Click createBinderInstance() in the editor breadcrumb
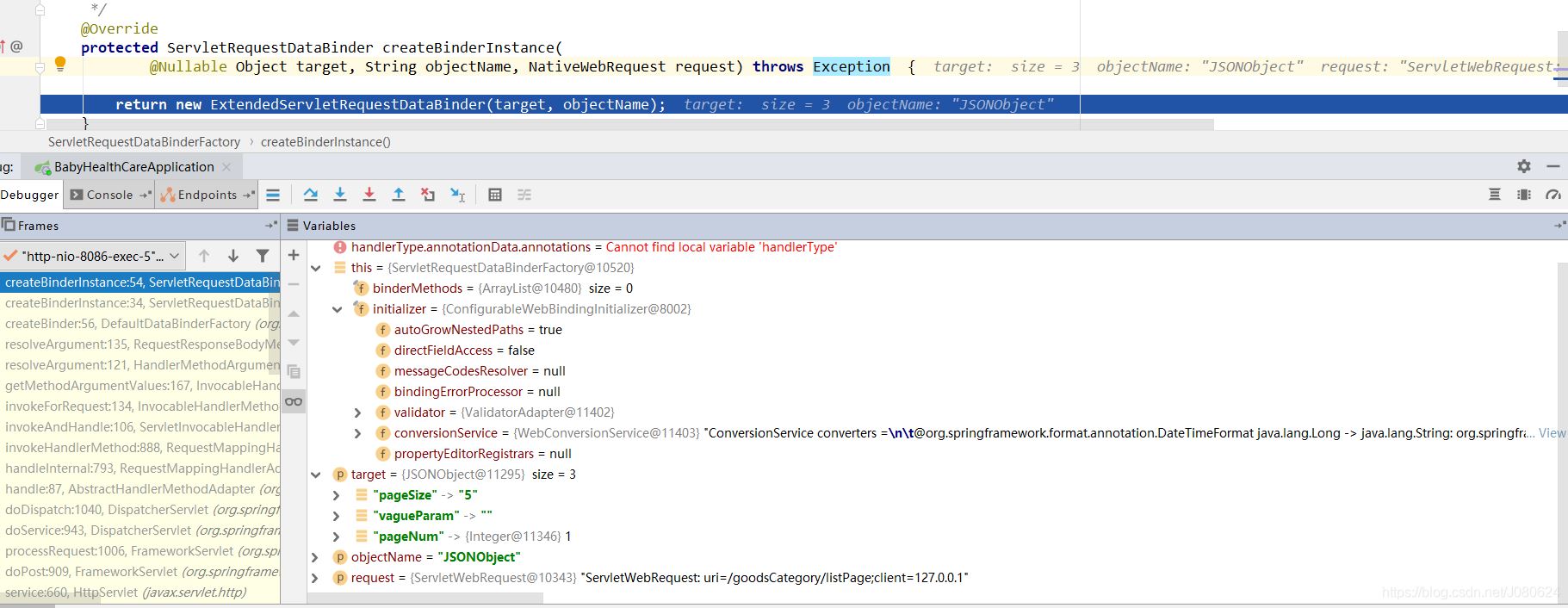Screen dimensions: 1568x608 click(325, 142)
